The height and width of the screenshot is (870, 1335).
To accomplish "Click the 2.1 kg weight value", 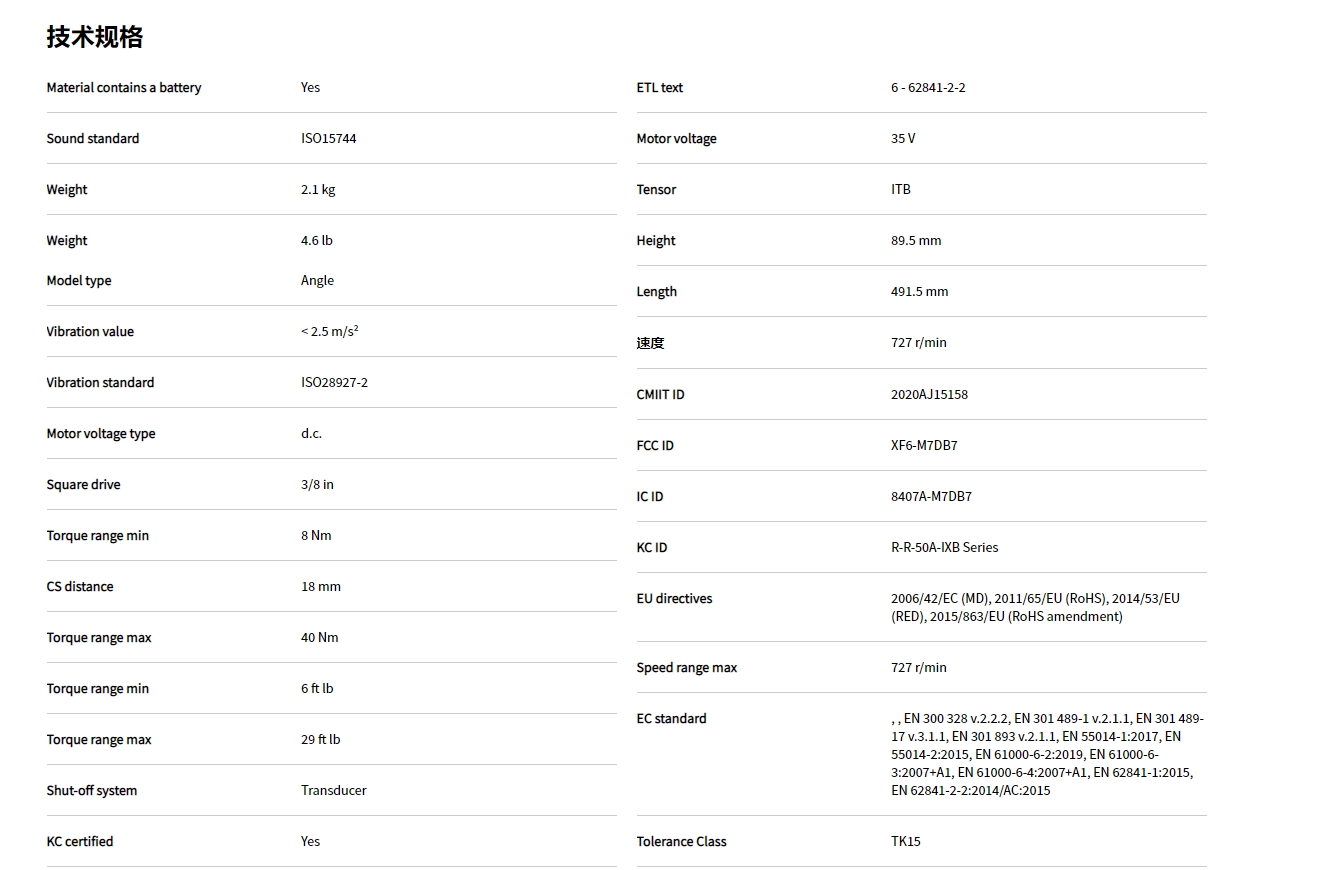I will pos(318,190).
